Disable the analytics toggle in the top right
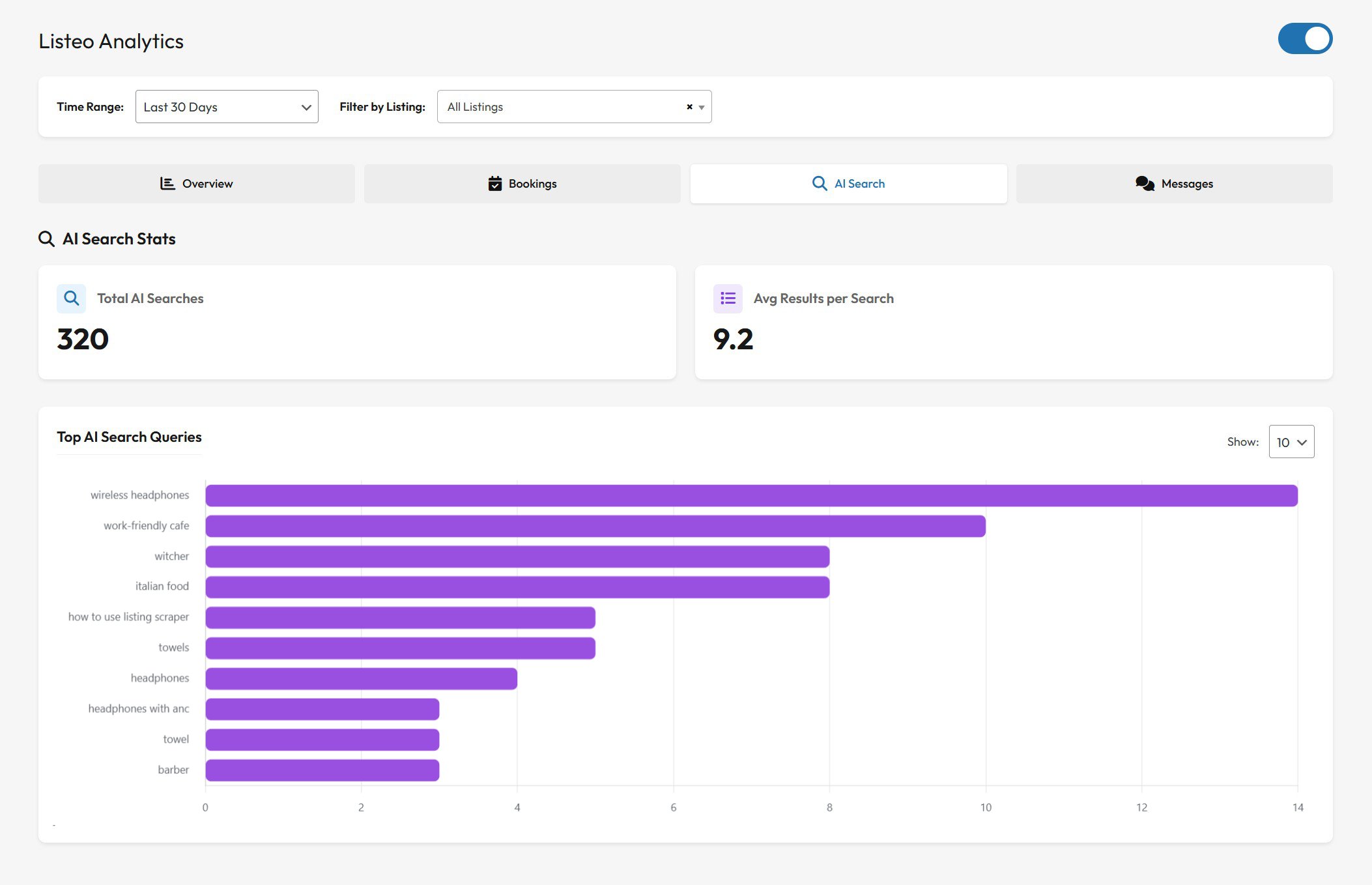The height and width of the screenshot is (885, 1372). 1305,38
